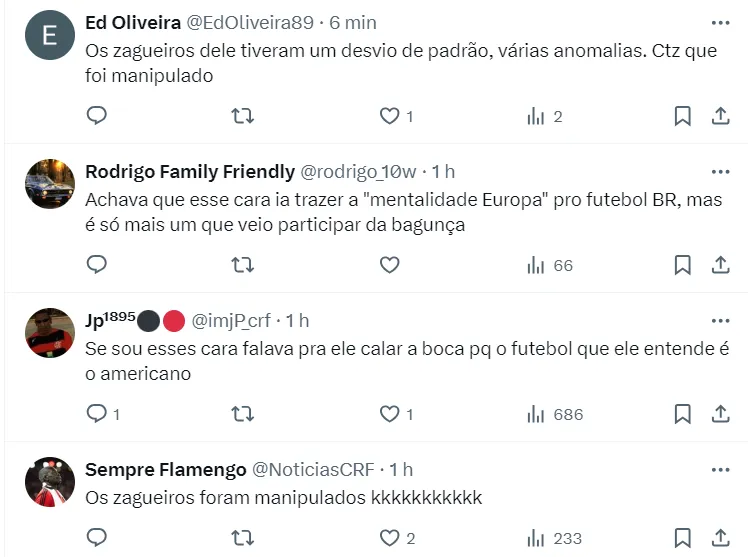
Task: Bookmark Ed Oliveira's tweet
Action: click(682, 116)
